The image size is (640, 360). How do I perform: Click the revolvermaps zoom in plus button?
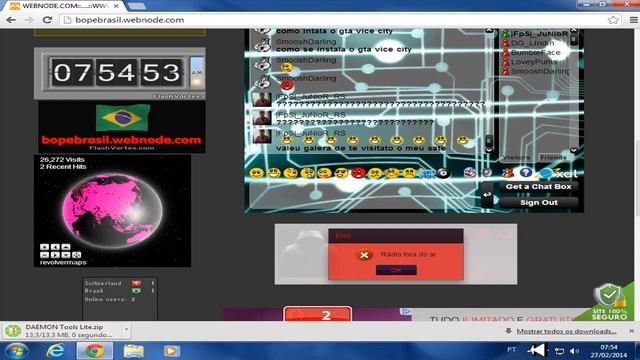pos(44,247)
